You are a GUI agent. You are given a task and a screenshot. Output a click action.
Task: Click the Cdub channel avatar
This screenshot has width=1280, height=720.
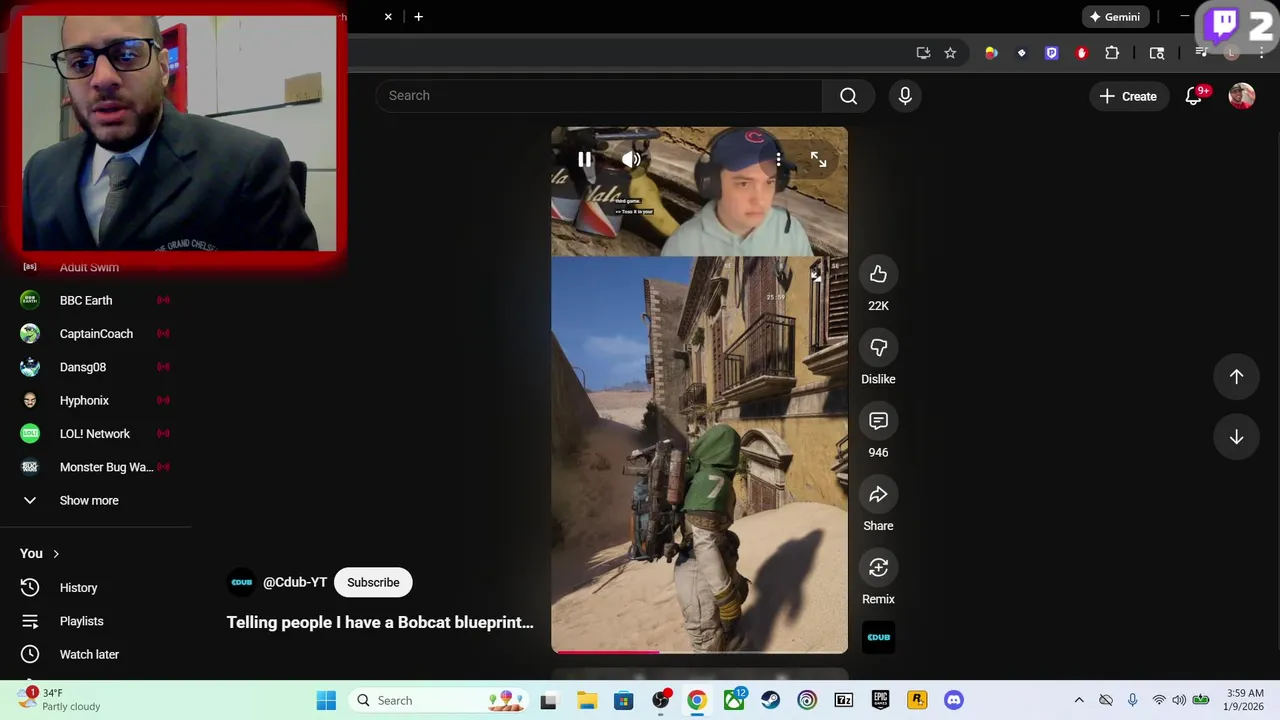[x=241, y=582]
